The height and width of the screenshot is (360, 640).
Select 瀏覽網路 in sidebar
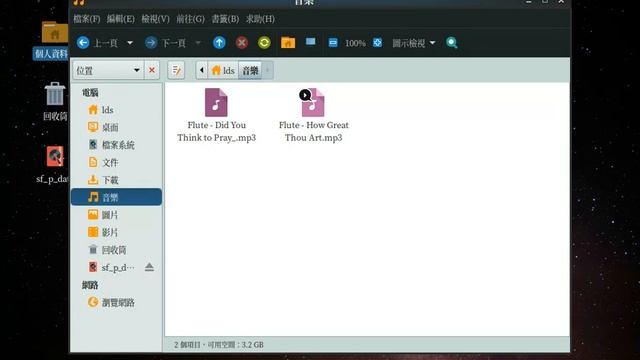coord(116,302)
